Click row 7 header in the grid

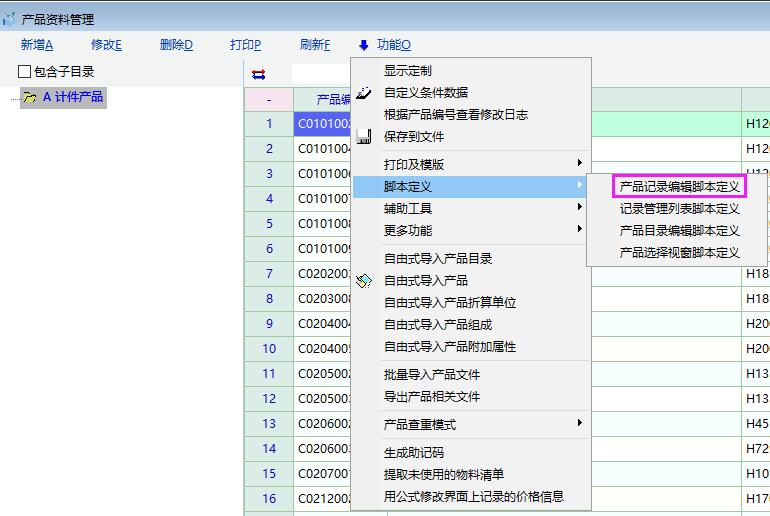[269, 274]
